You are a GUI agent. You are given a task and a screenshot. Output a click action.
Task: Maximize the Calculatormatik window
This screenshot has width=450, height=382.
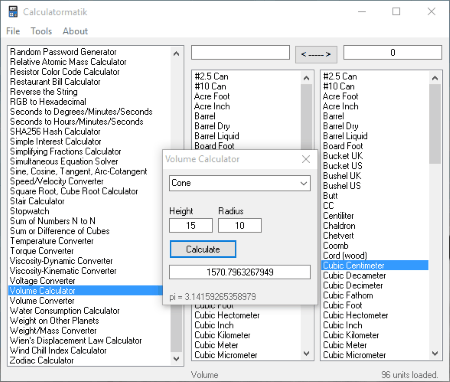click(396, 12)
